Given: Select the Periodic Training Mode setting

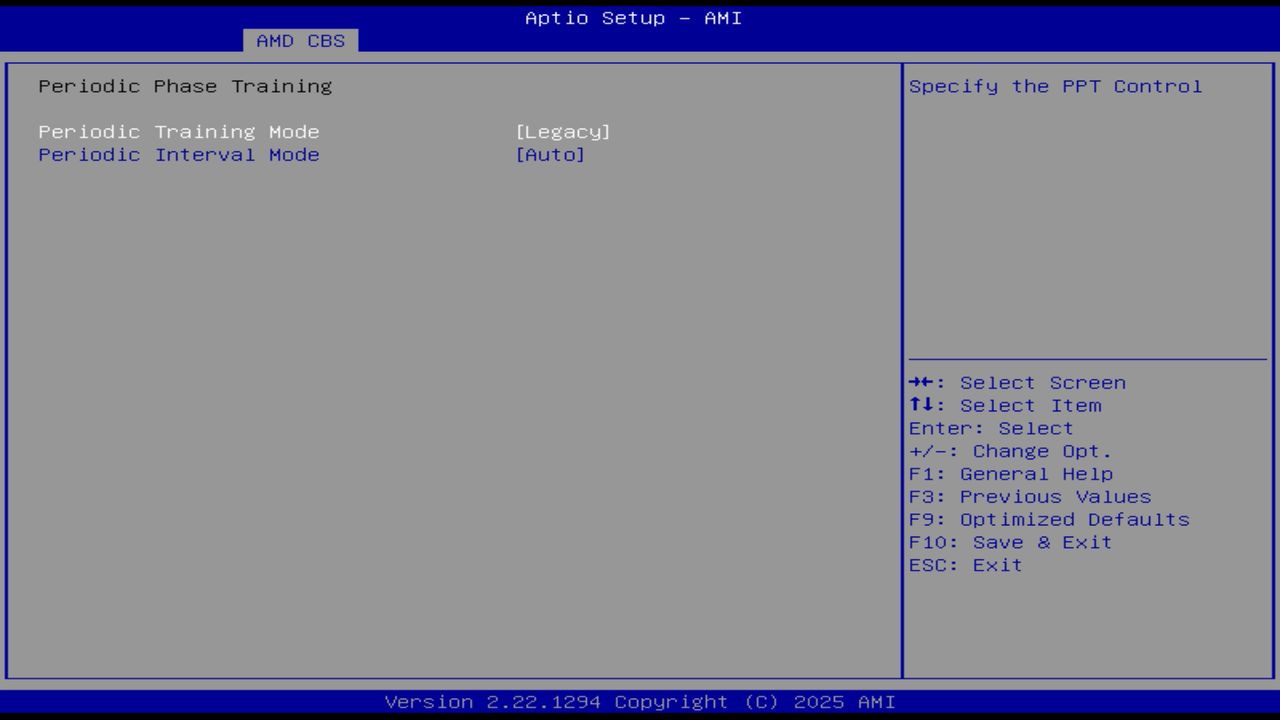Looking at the screenshot, I should click(x=179, y=131).
